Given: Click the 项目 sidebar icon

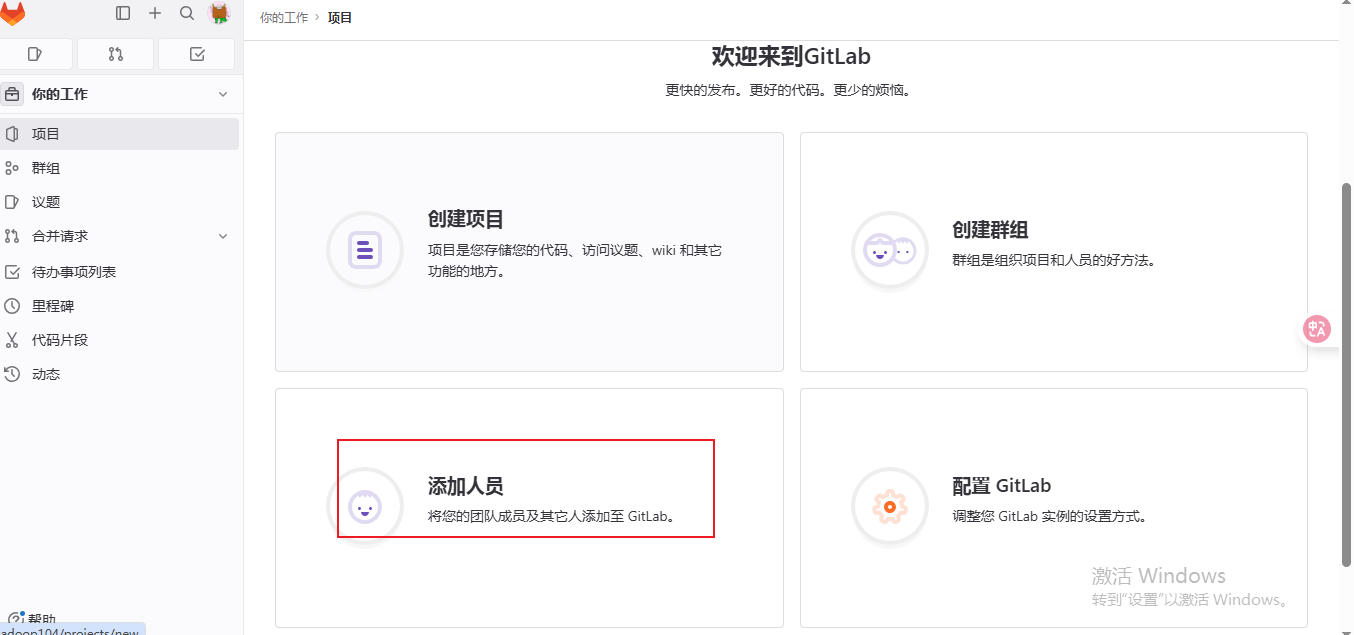Looking at the screenshot, I should (x=12, y=134).
